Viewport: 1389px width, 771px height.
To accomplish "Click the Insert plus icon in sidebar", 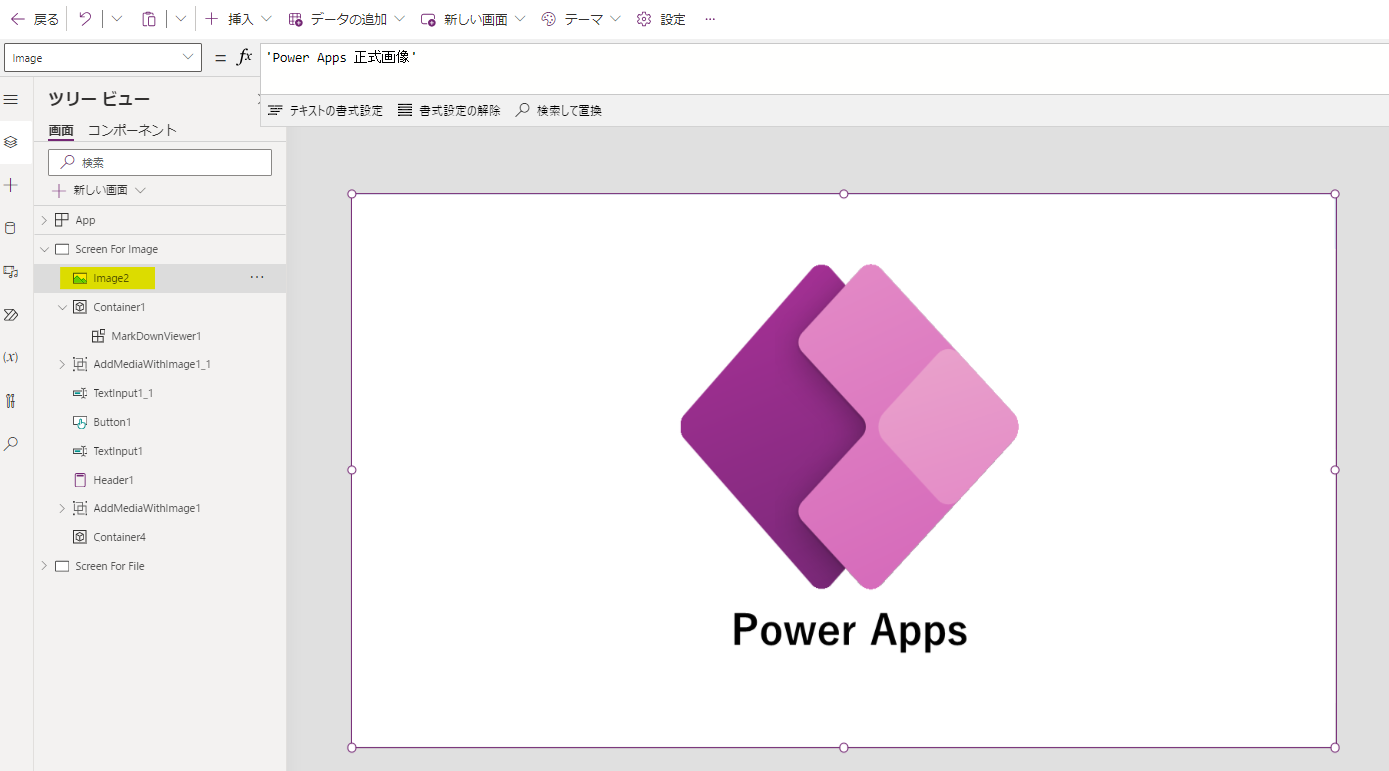I will pos(11,185).
